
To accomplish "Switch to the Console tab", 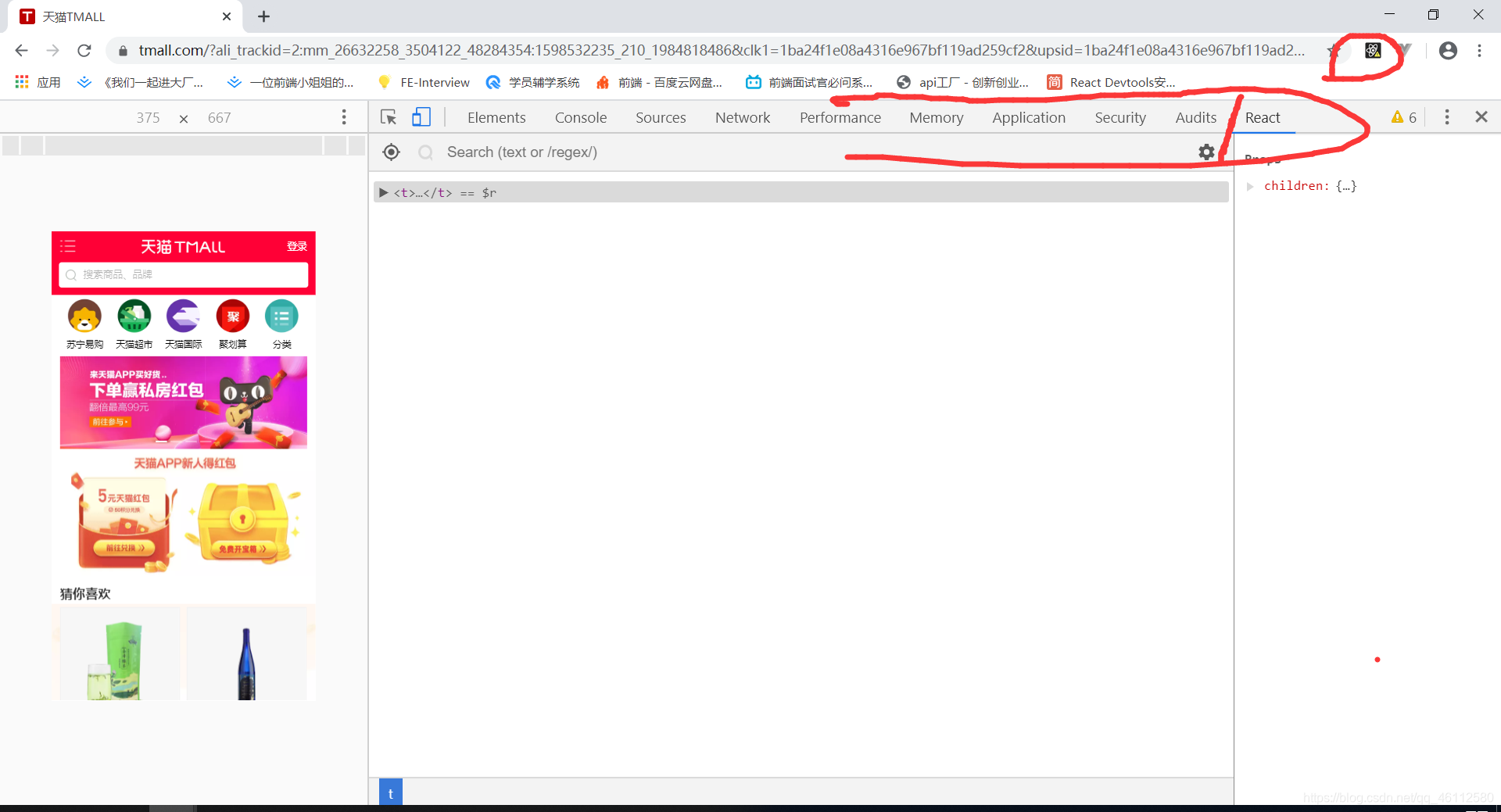I will pyautogui.click(x=581, y=117).
